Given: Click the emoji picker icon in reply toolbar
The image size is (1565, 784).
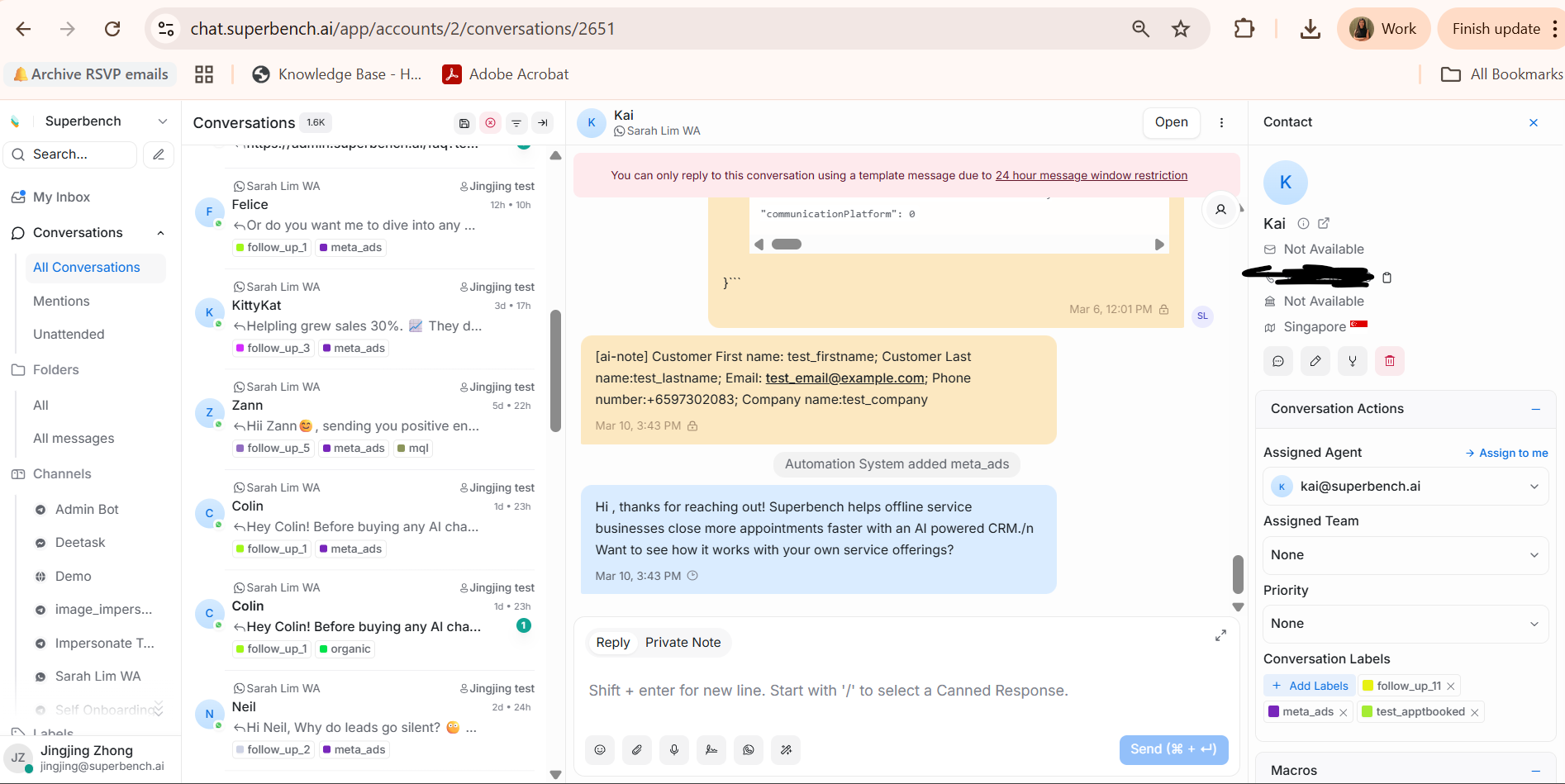Looking at the screenshot, I should point(600,749).
